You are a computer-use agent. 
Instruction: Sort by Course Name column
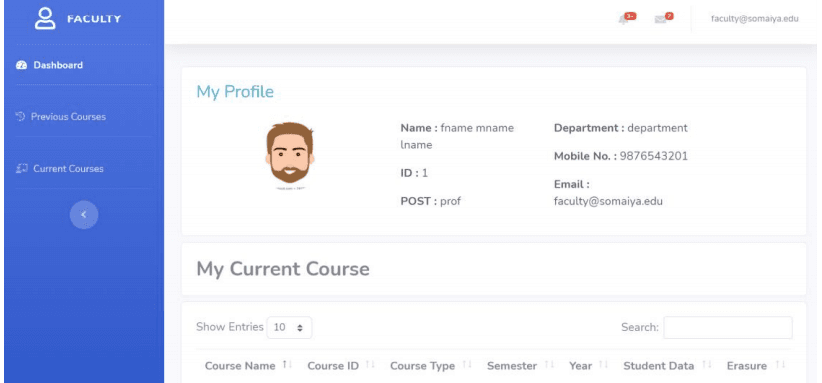pyautogui.click(x=247, y=366)
